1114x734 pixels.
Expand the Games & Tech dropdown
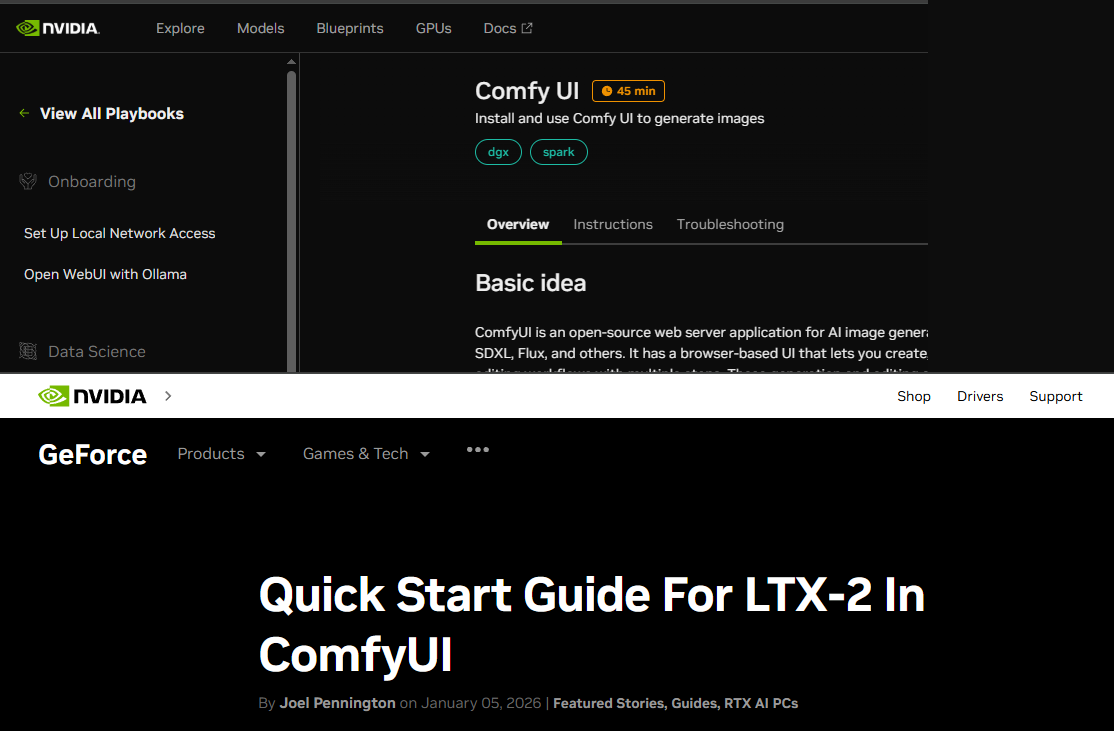(x=366, y=454)
